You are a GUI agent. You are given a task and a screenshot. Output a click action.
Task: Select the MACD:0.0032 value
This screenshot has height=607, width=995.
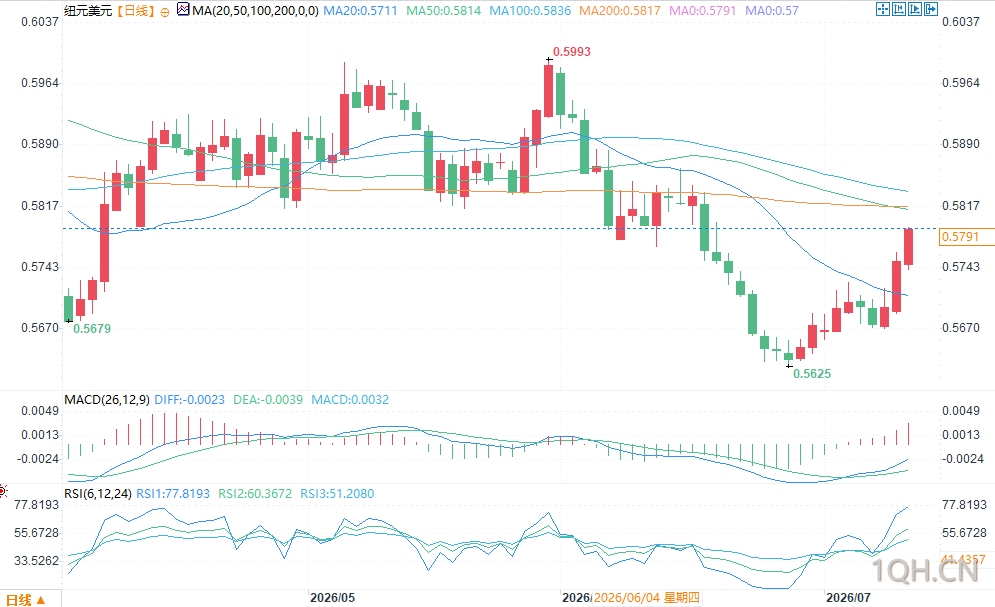pyautogui.click(x=350, y=400)
